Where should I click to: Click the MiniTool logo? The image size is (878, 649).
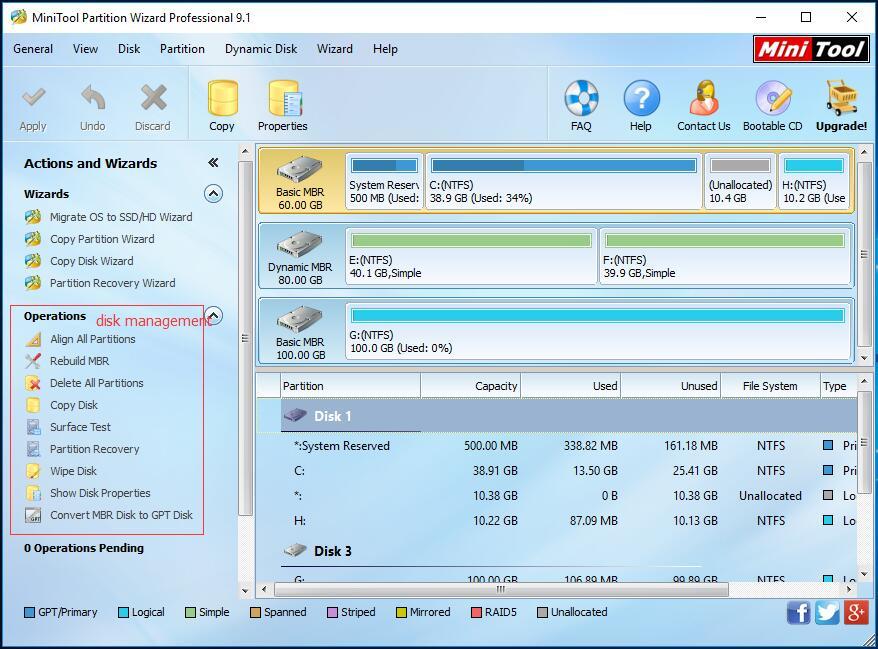[x=811, y=49]
